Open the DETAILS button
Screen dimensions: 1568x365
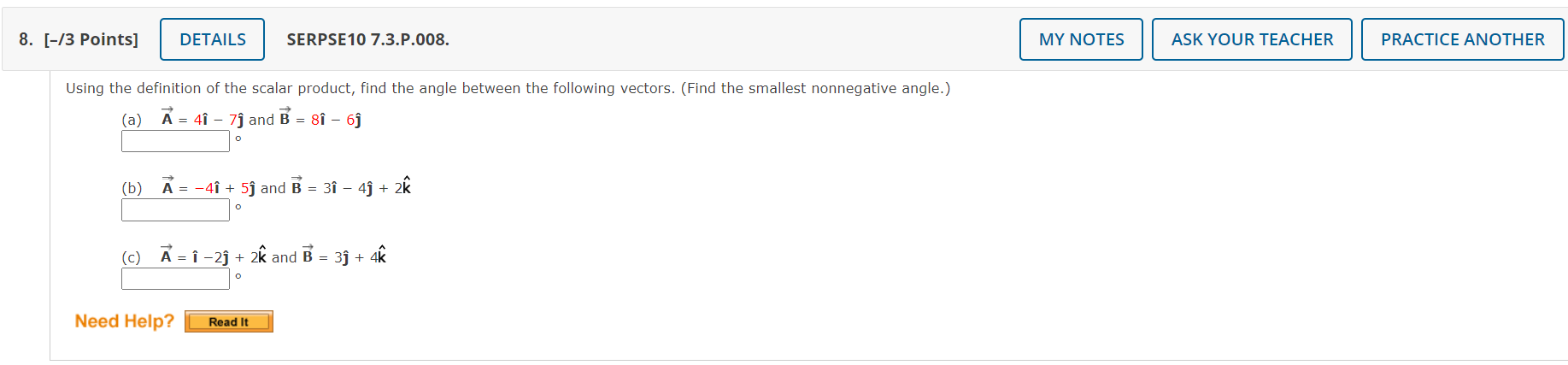click(x=212, y=39)
